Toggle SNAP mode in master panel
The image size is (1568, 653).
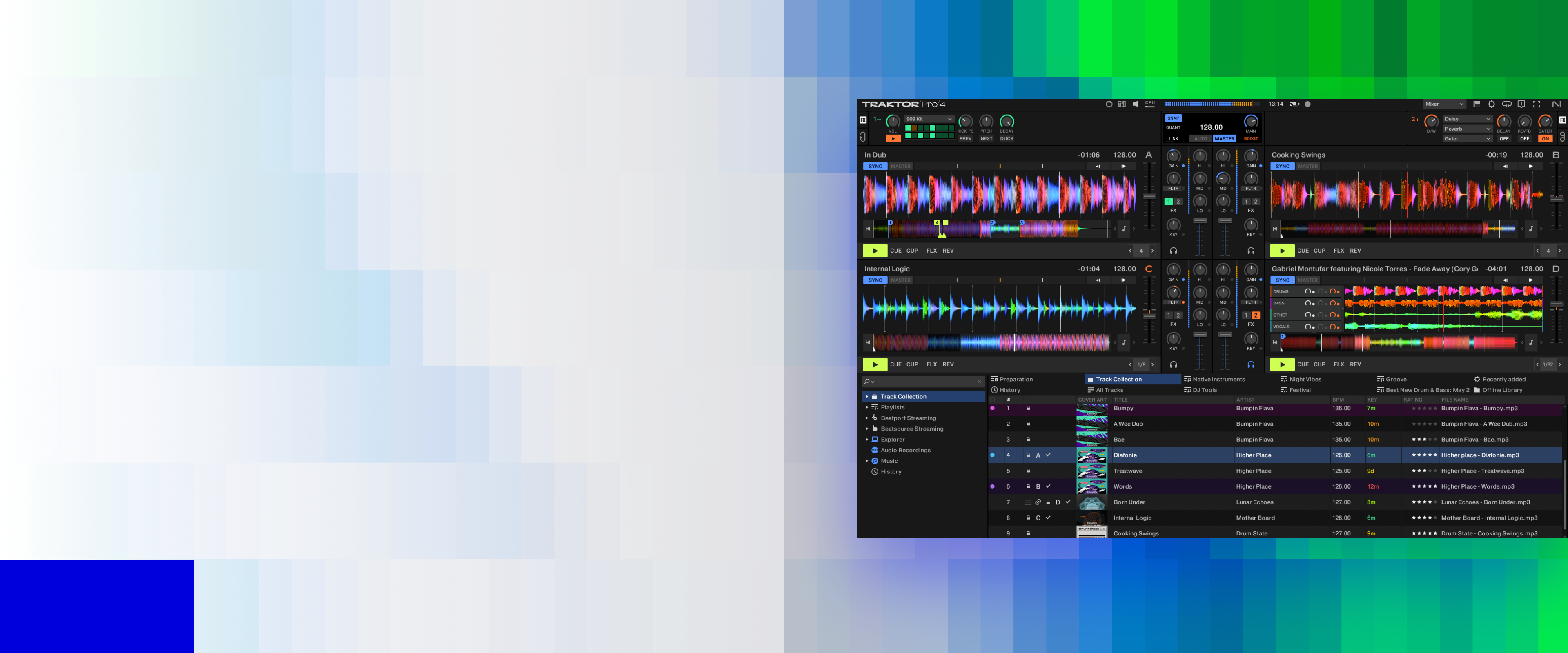pos(1173,118)
